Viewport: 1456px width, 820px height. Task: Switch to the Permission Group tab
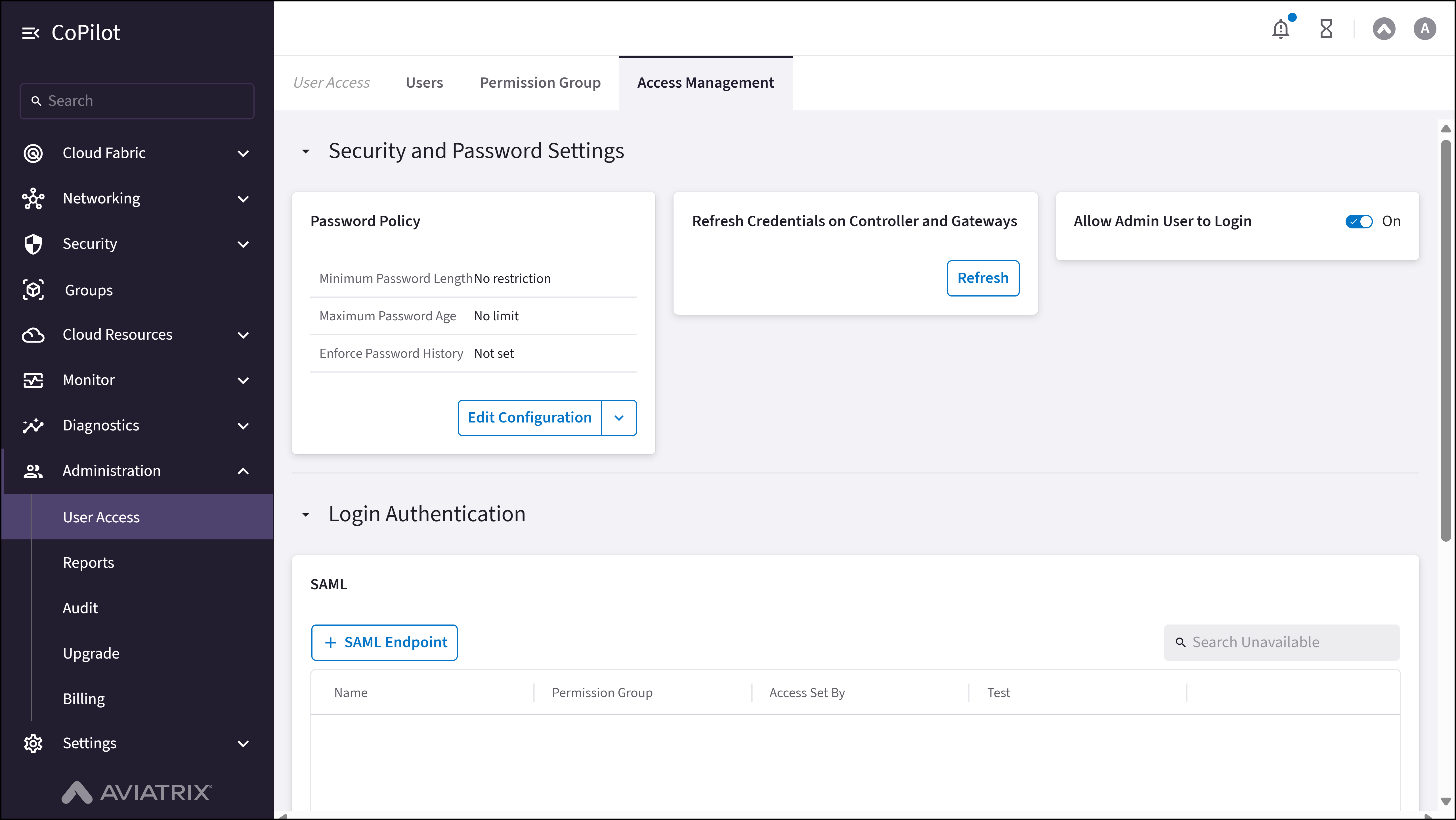(x=540, y=83)
